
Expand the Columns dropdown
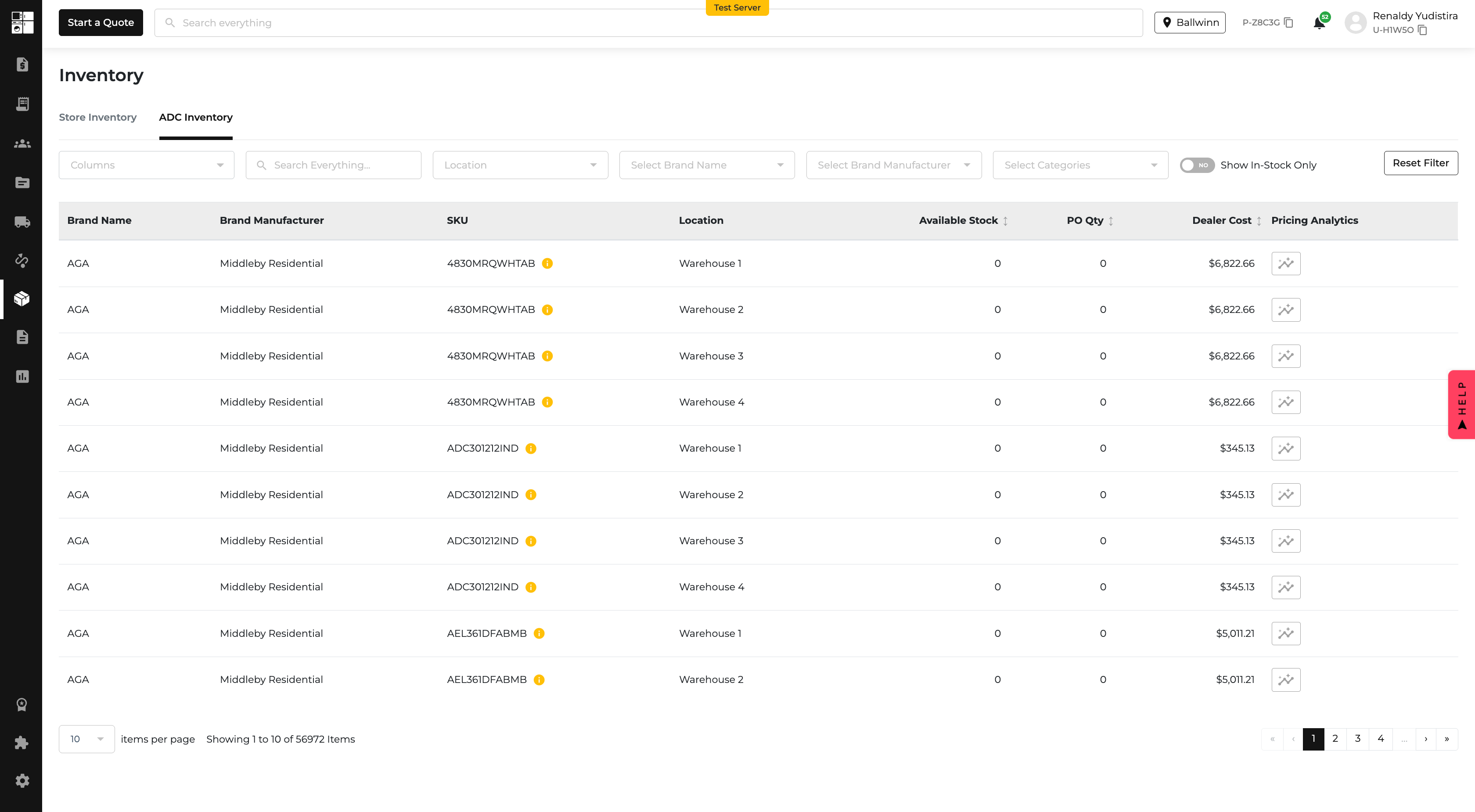(x=147, y=165)
